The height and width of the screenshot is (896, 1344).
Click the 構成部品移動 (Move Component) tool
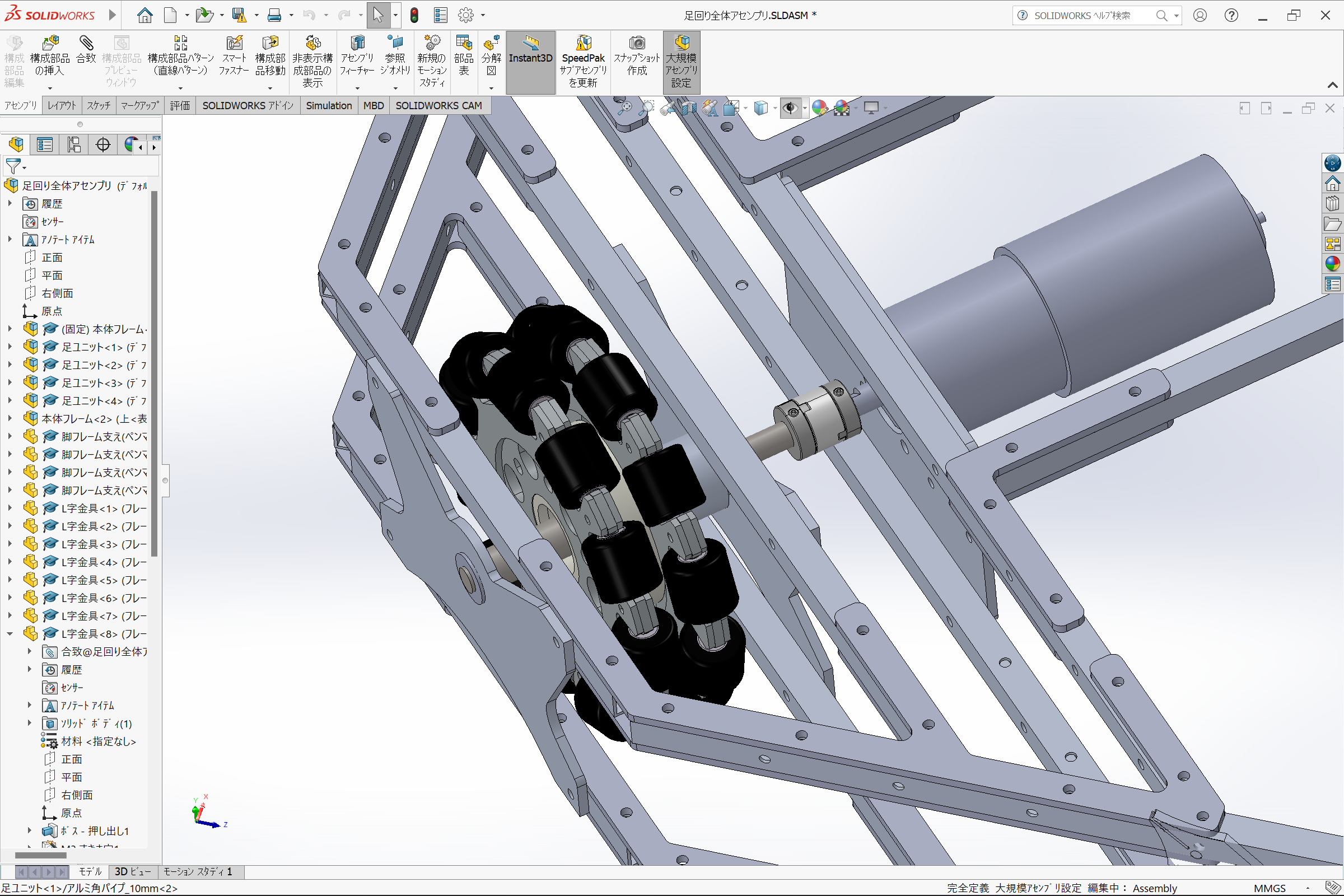tap(270, 56)
